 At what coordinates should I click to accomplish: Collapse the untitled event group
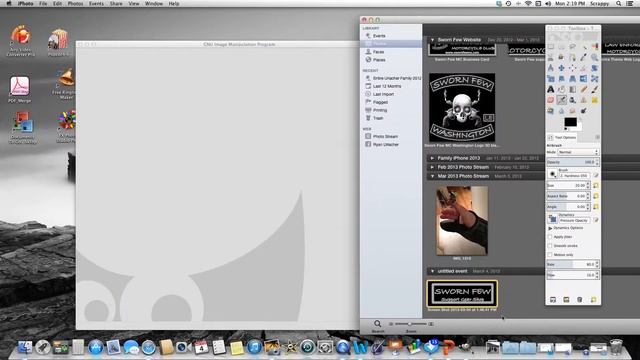432,271
